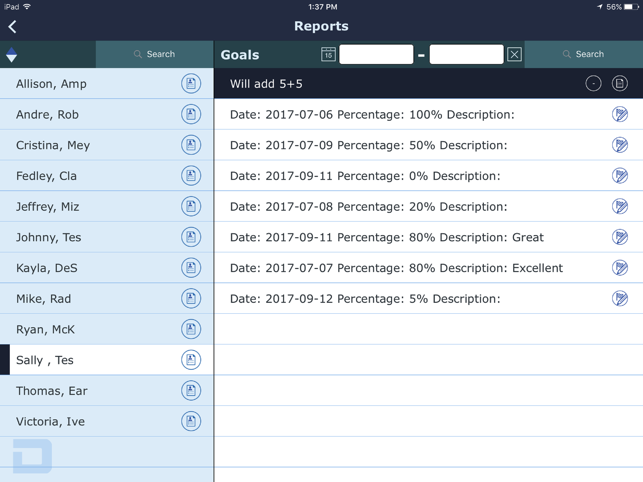Edit the 80% 'Great' entry
The image size is (643, 482).
pos(620,237)
